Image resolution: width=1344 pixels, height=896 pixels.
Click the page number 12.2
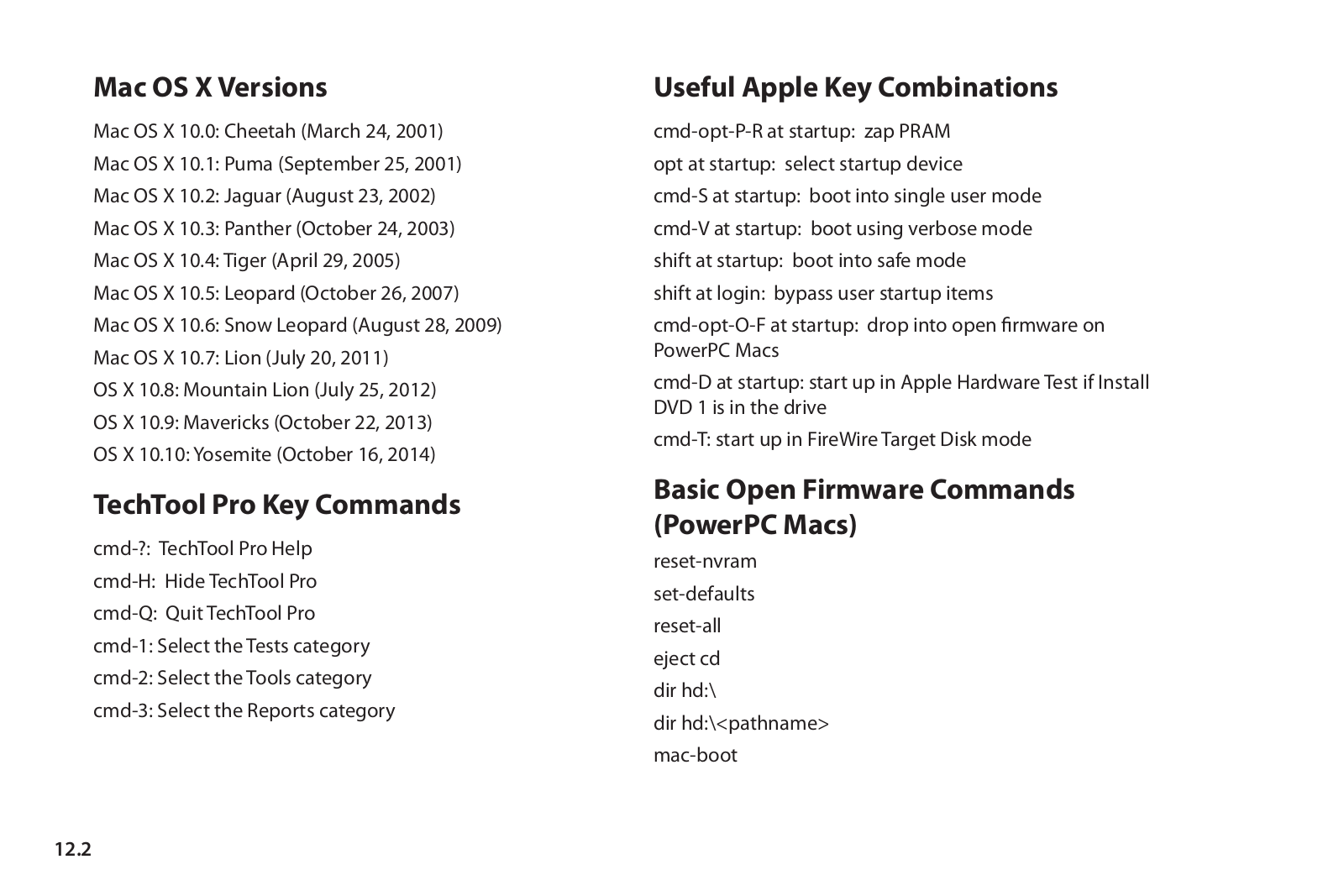coord(73,849)
